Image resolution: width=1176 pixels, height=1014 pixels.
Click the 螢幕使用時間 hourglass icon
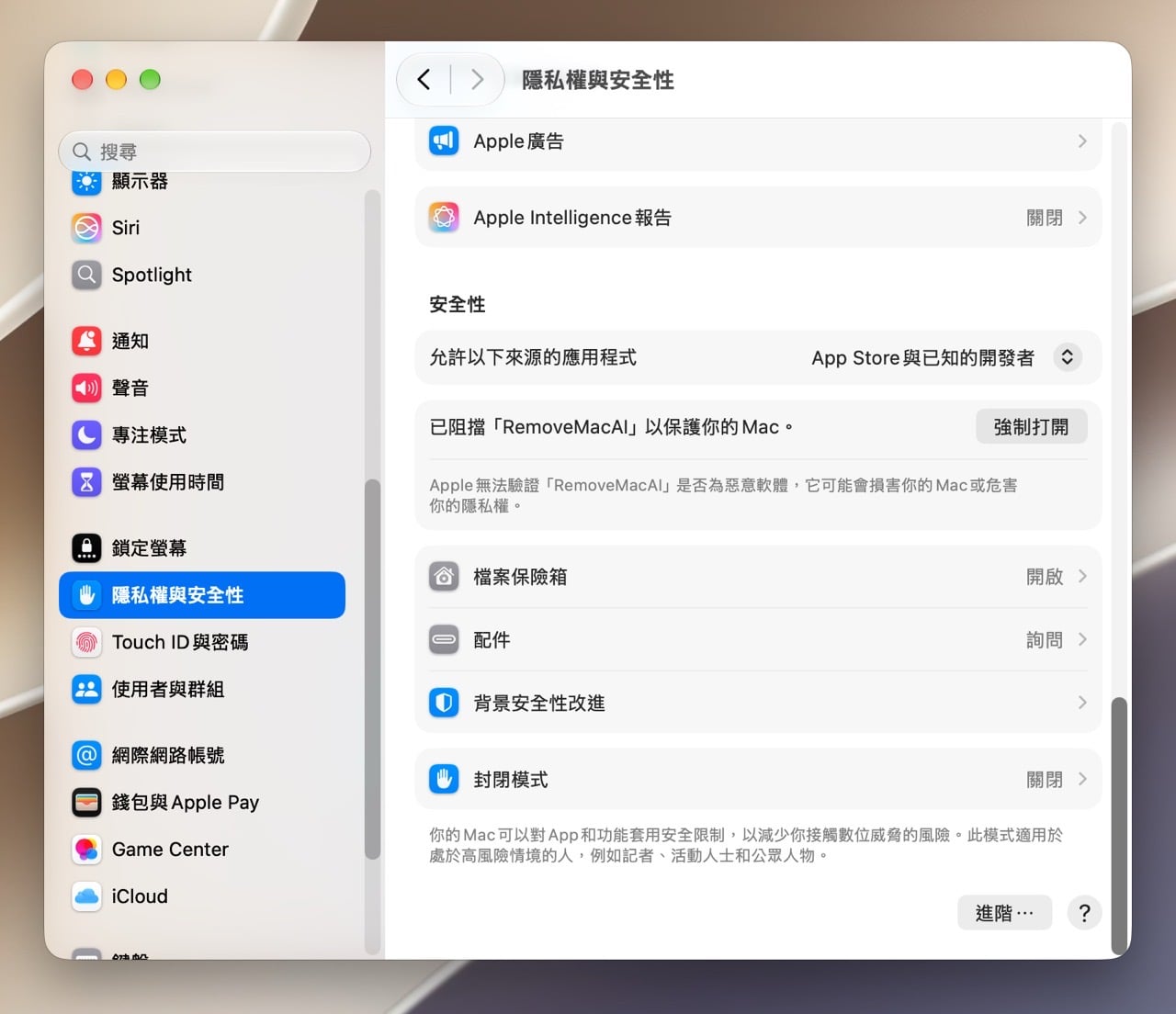tap(86, 481)
